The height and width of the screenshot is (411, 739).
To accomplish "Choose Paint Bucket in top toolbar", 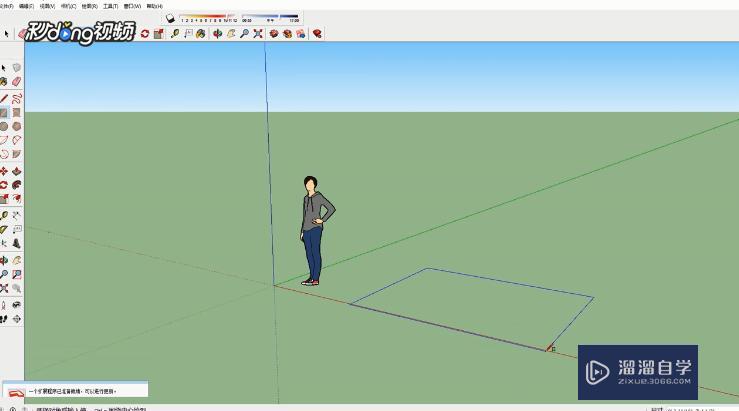I will point(201,33).
